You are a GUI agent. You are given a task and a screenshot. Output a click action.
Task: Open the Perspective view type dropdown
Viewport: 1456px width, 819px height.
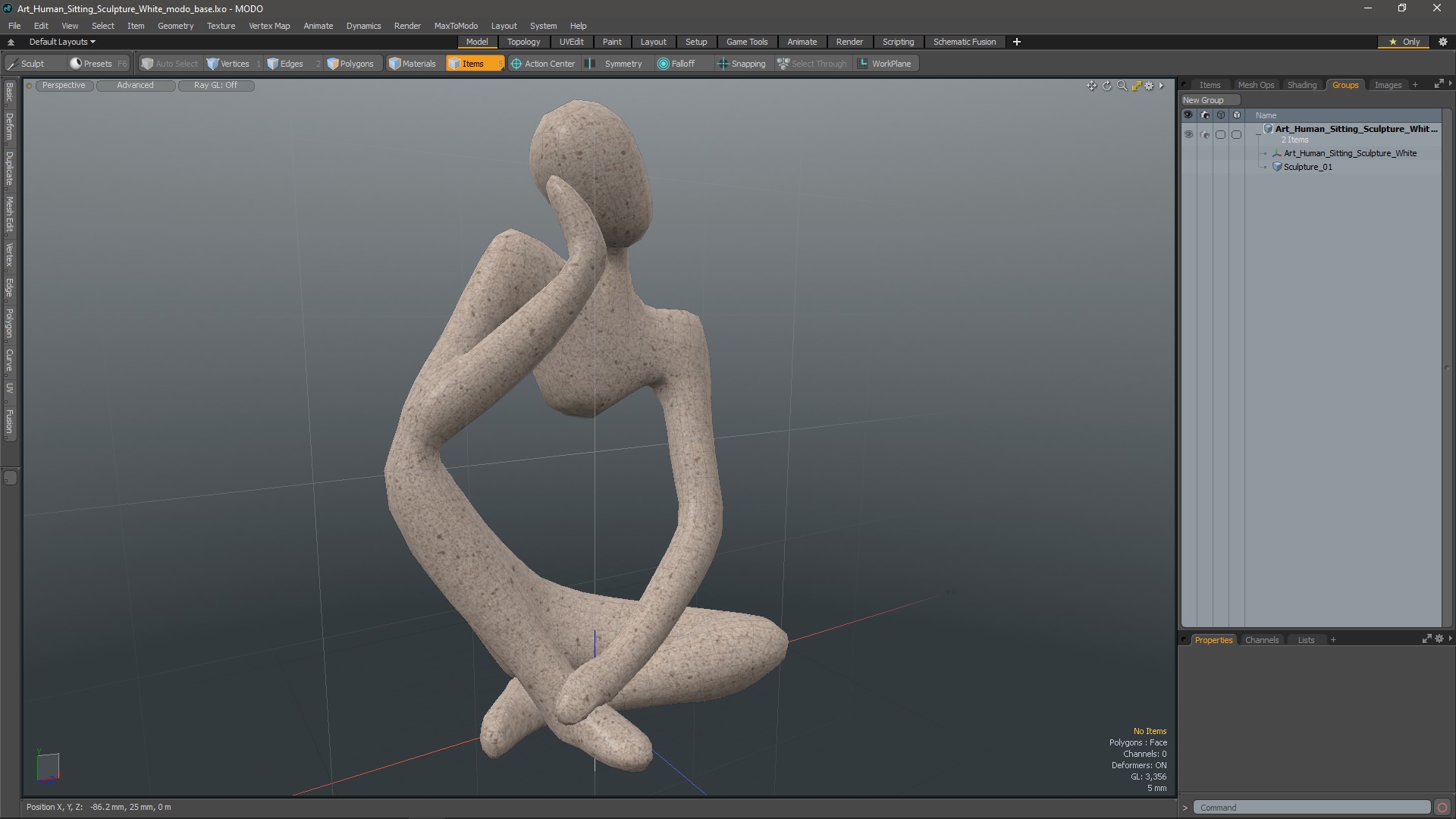pyautogui.click(x=64, y=86)
